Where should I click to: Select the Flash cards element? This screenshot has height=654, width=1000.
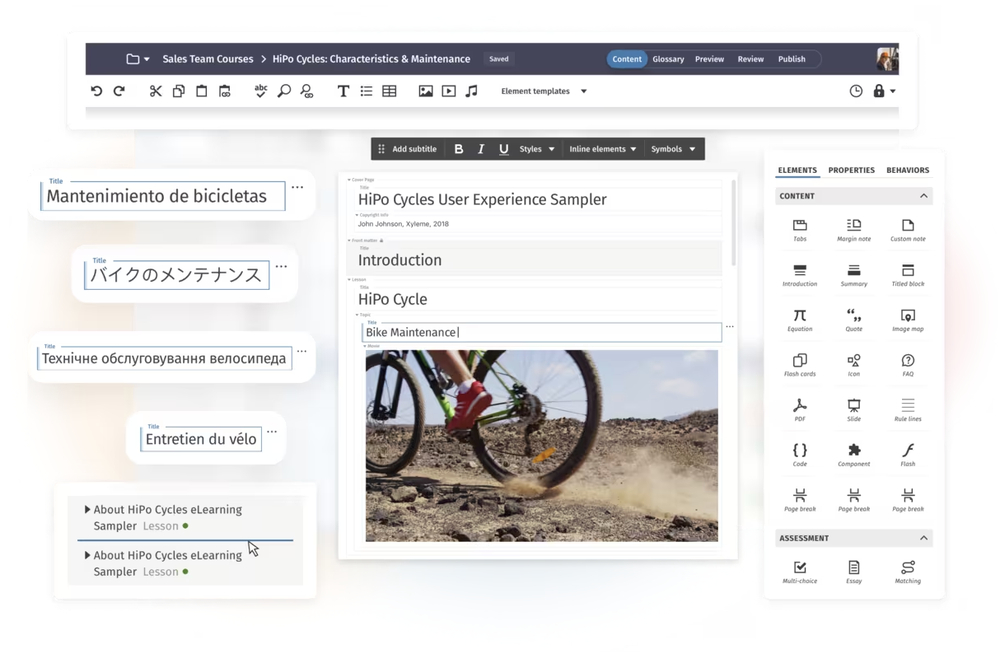pos(799,362)
